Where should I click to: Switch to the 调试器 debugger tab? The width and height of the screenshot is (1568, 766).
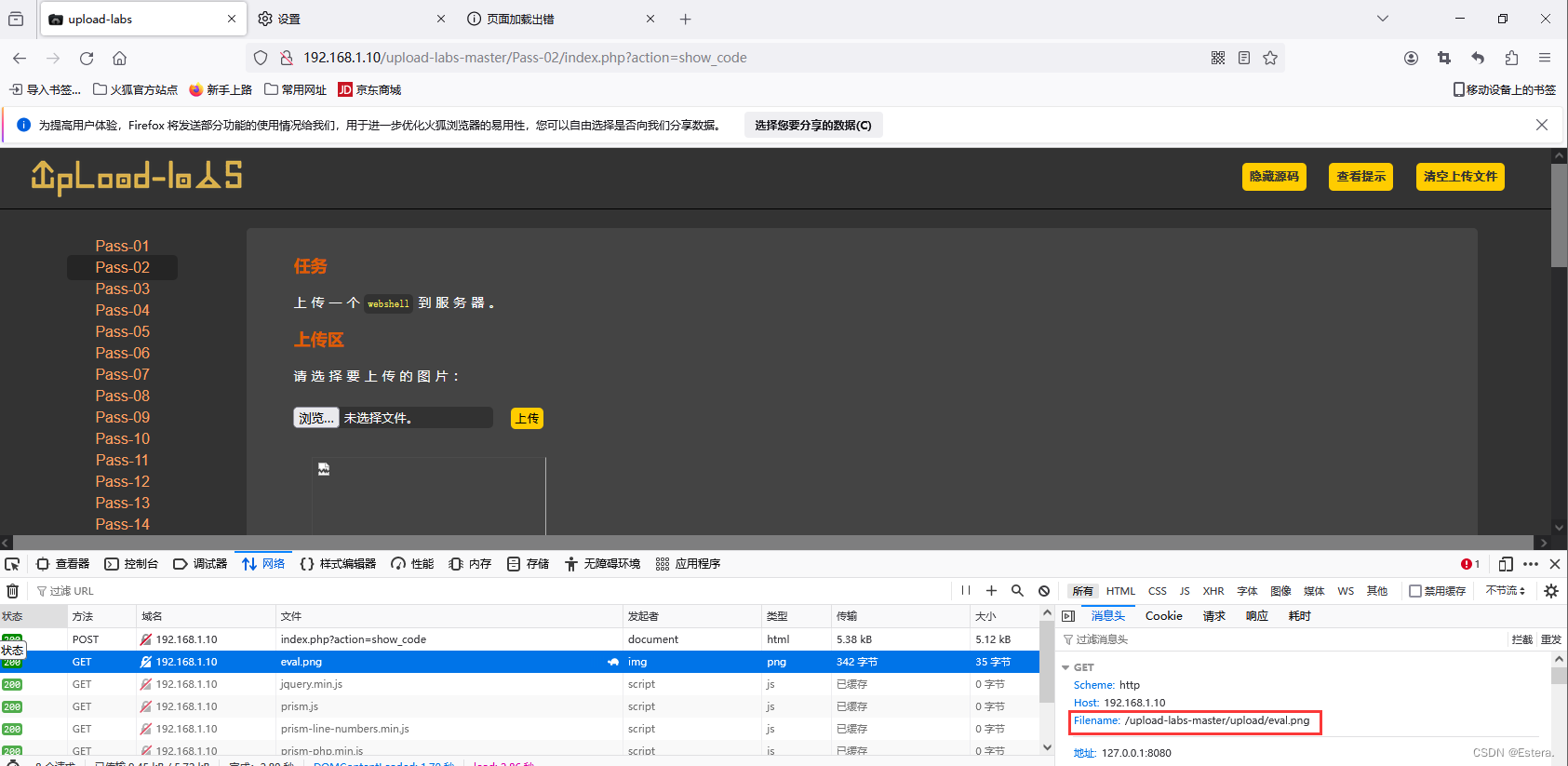(x=200, y=564)
